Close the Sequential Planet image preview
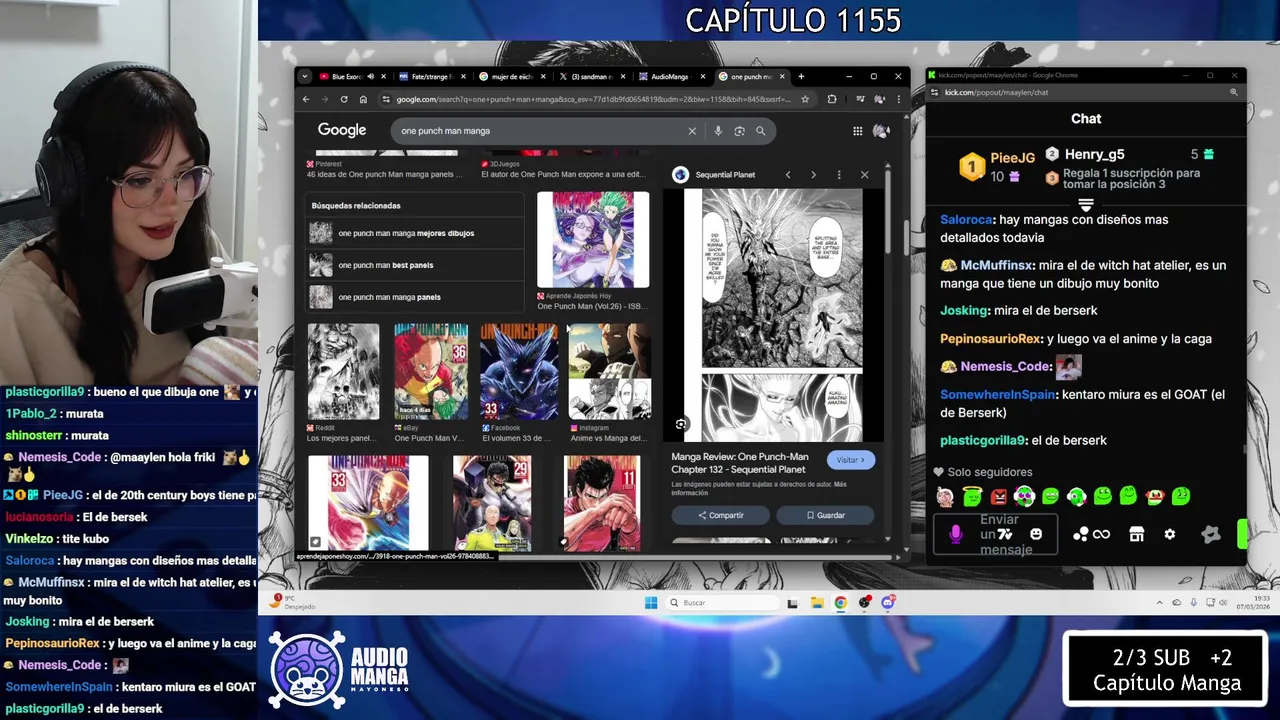Viewport: 1280px width, 720px height. tap(865, 175)
